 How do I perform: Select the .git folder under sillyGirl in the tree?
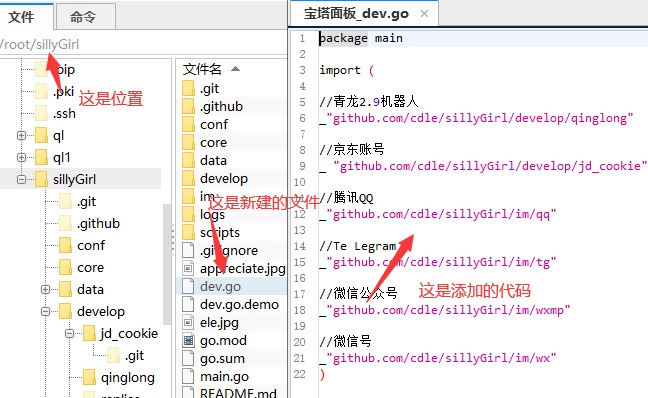point(86,201)
